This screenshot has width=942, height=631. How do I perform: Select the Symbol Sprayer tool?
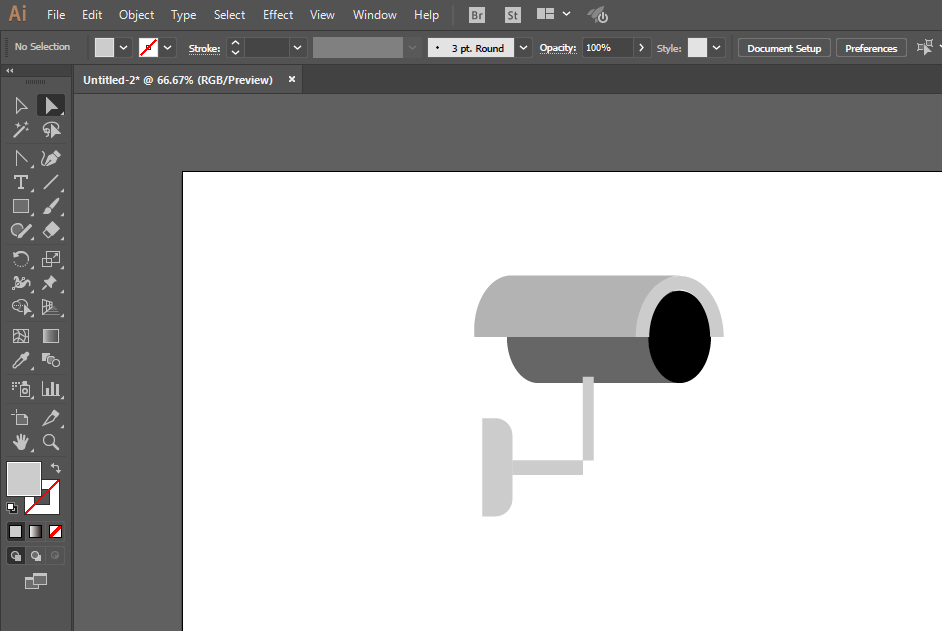click(x=21, y=389)
